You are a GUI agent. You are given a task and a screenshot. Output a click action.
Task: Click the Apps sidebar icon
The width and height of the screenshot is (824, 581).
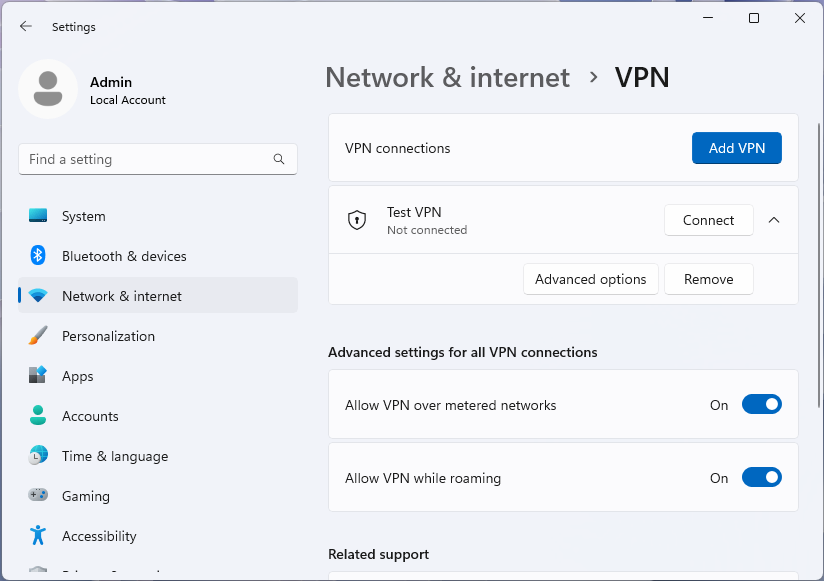tap(37, 376)
